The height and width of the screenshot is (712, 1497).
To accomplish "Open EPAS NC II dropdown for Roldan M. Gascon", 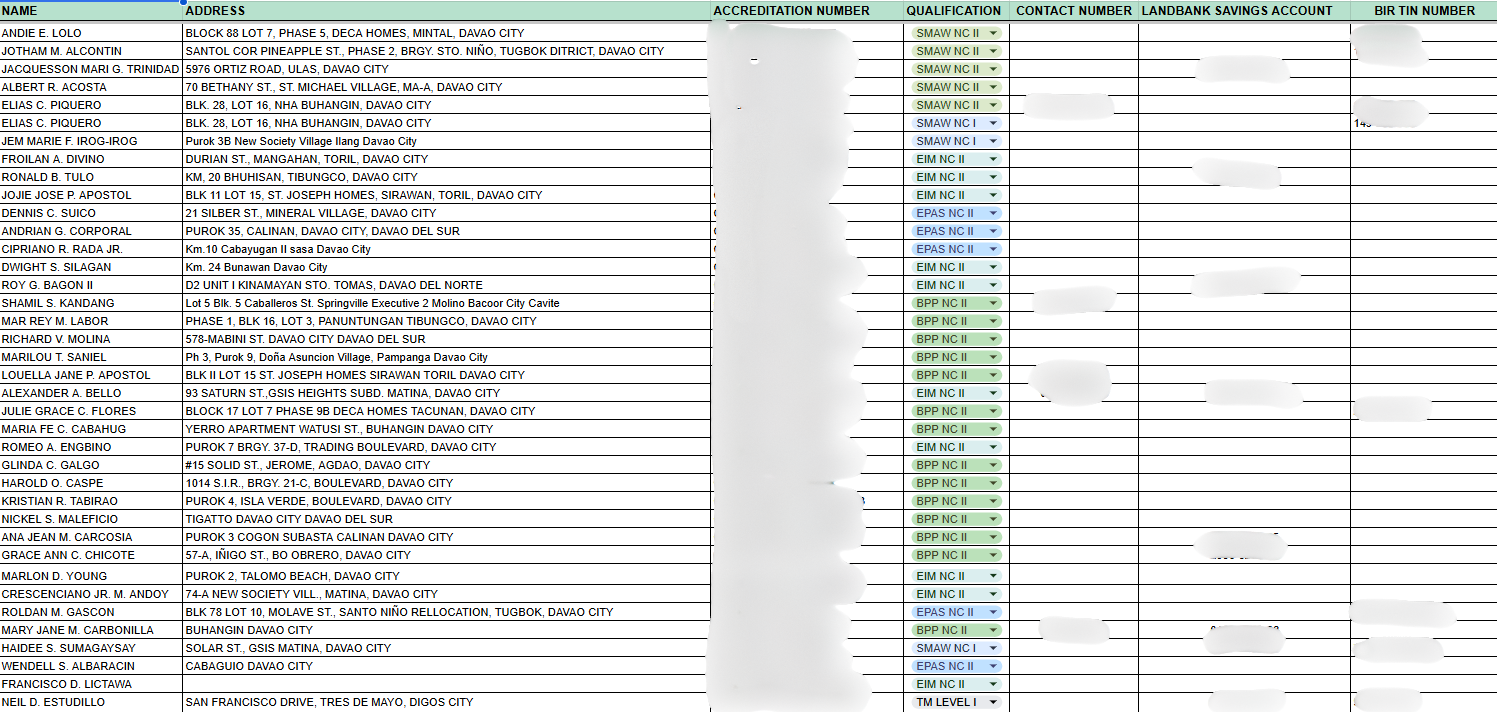I will [993, 612].
